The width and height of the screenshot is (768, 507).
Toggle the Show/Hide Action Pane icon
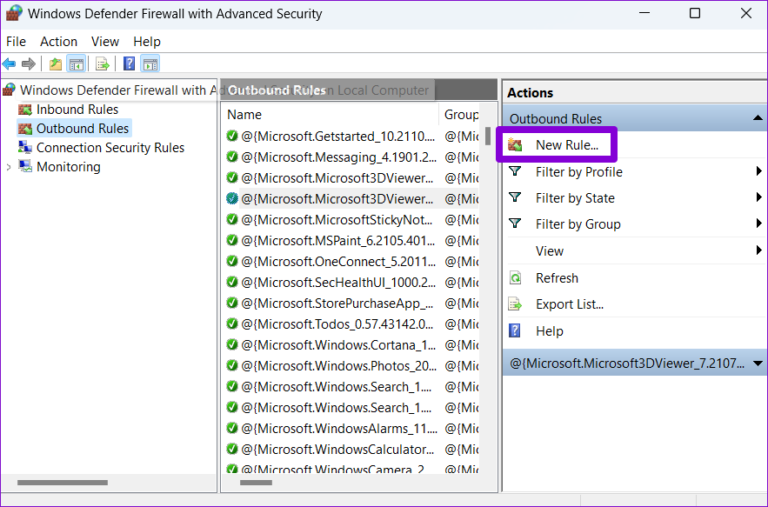point(150,64)
